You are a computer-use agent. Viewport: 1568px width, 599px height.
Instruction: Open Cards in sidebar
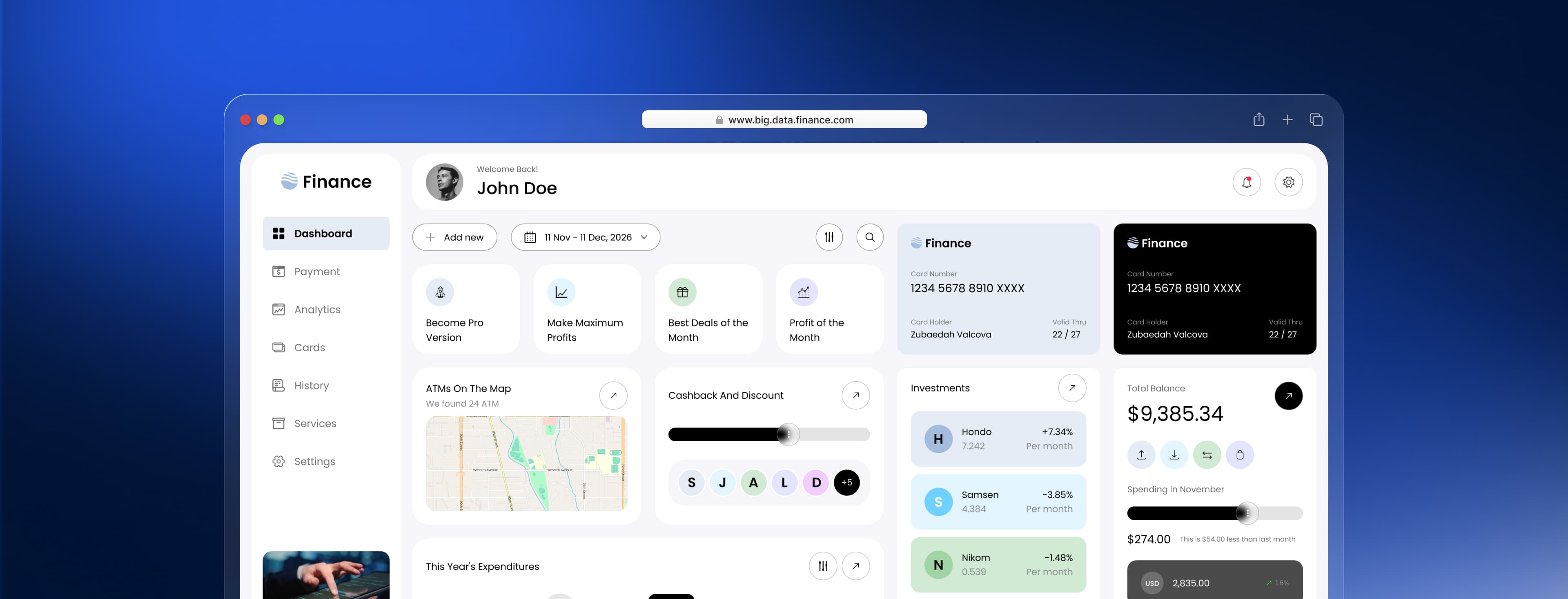pyautogui.click(x=326, y=347)
